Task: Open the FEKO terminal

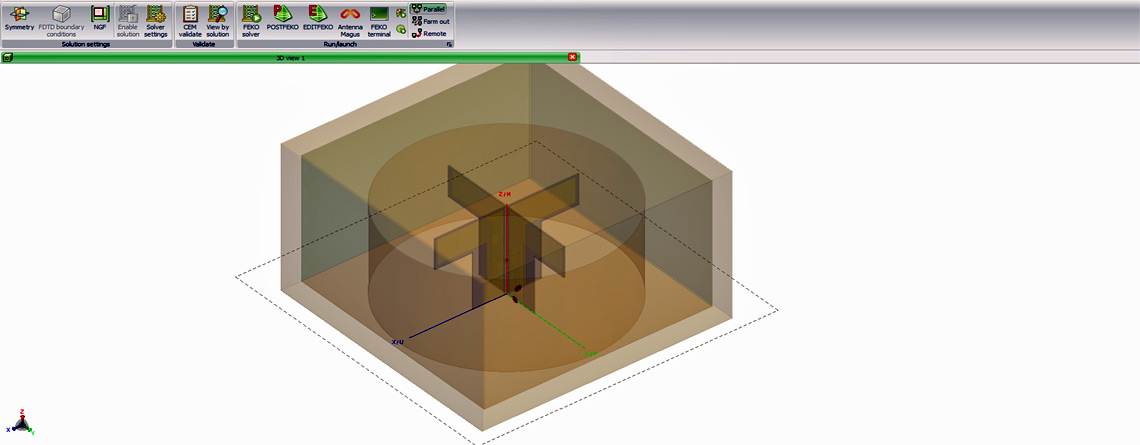Action: pos(379,20)
